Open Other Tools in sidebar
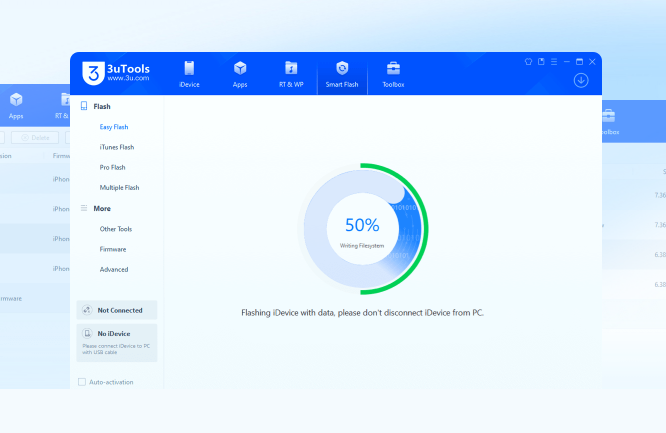 (116, 229)
